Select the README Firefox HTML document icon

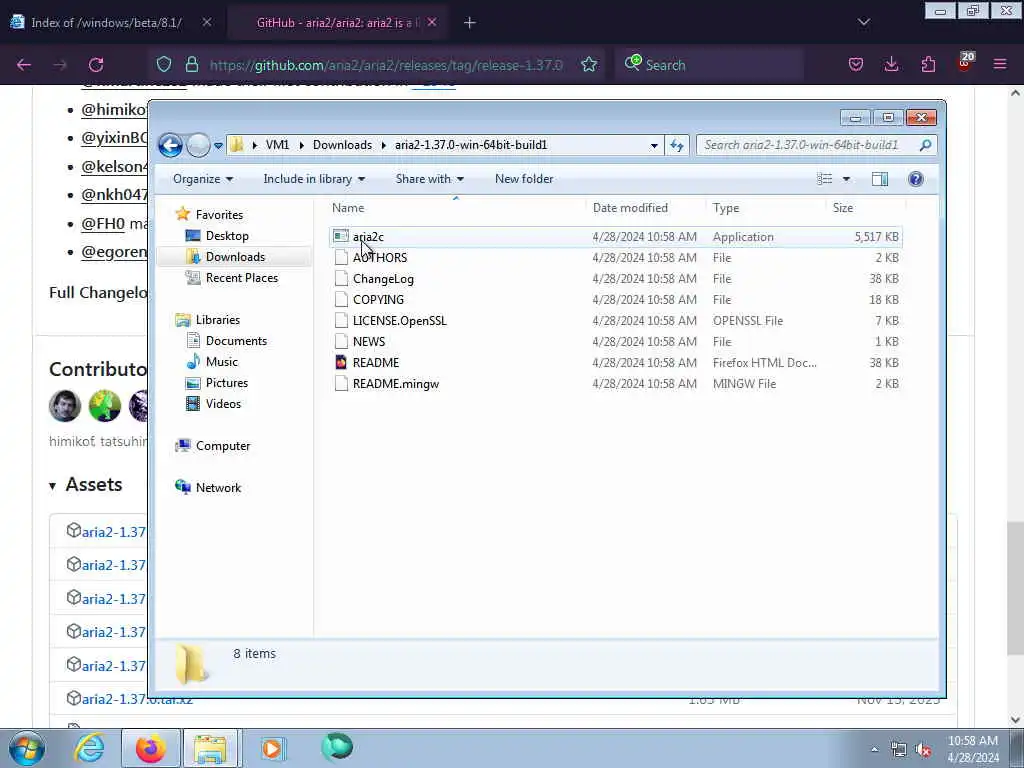tap(341, 362)
